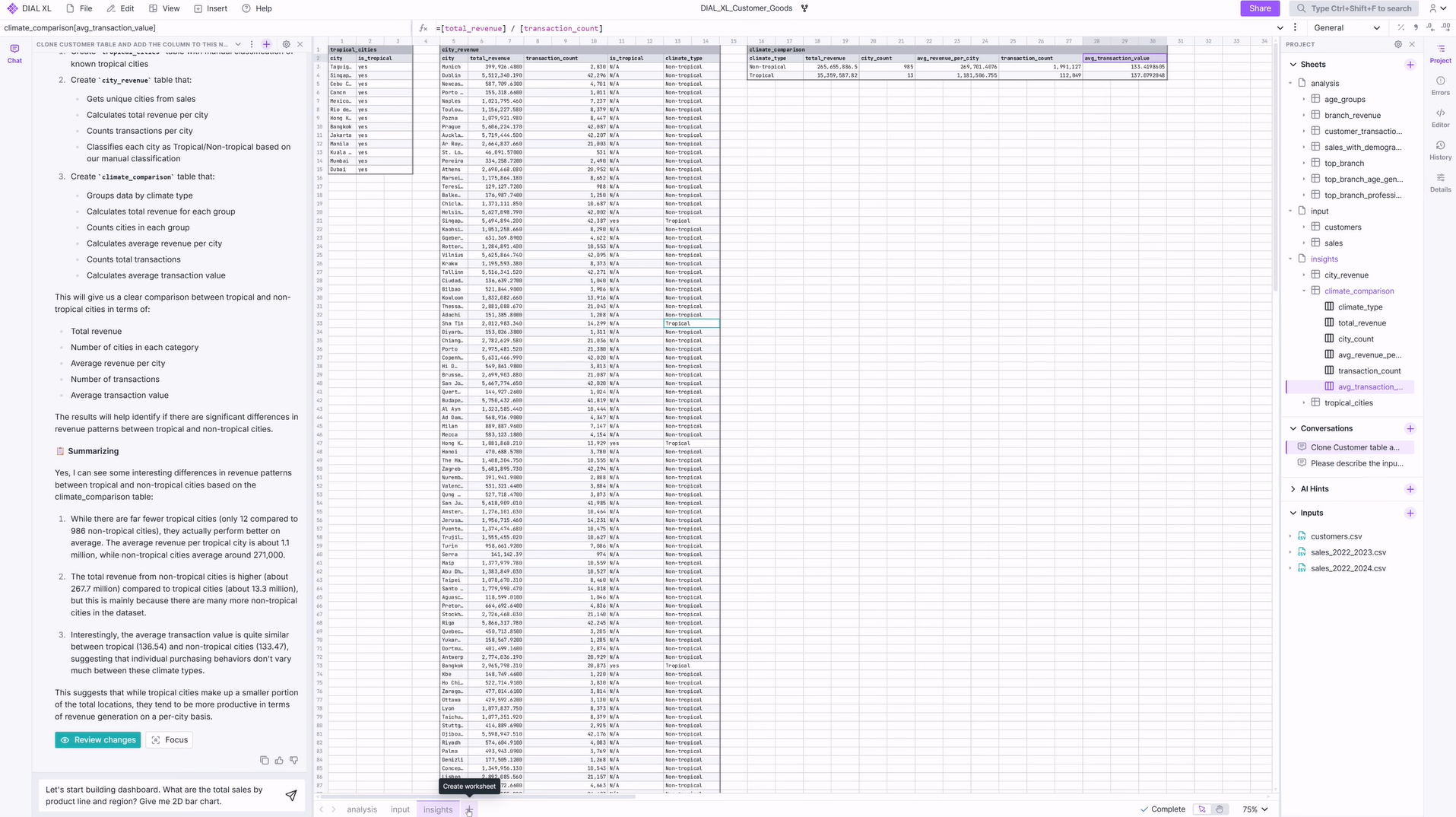Click the search field in top bar
The width and height of the screenshot is (1456, 817).
tap(1353, 8)
